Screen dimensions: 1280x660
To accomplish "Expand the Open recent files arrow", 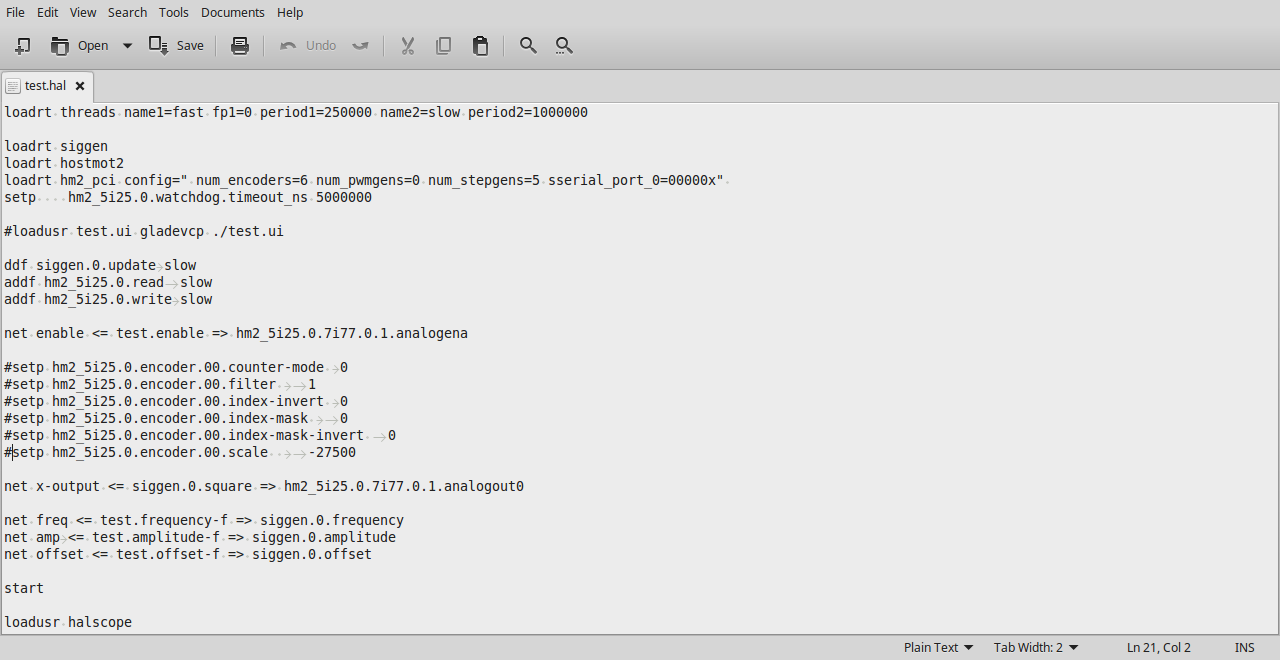I will pyautogui.click(x=127, y=45).
